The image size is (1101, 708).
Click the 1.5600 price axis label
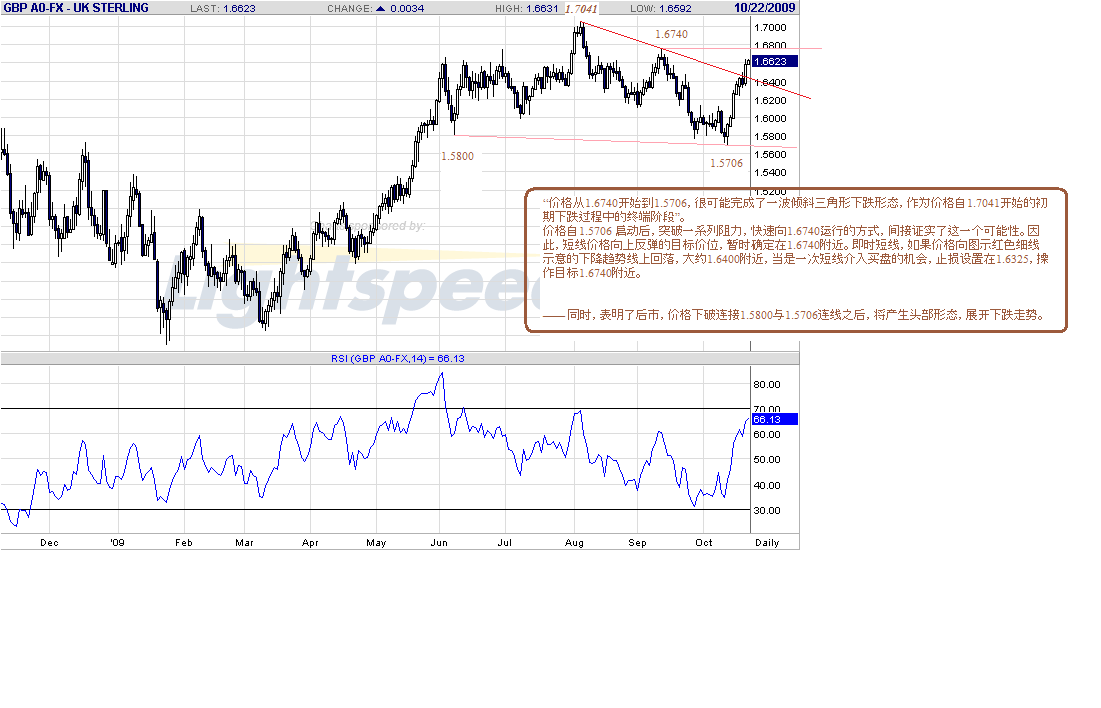click(770, 155)
